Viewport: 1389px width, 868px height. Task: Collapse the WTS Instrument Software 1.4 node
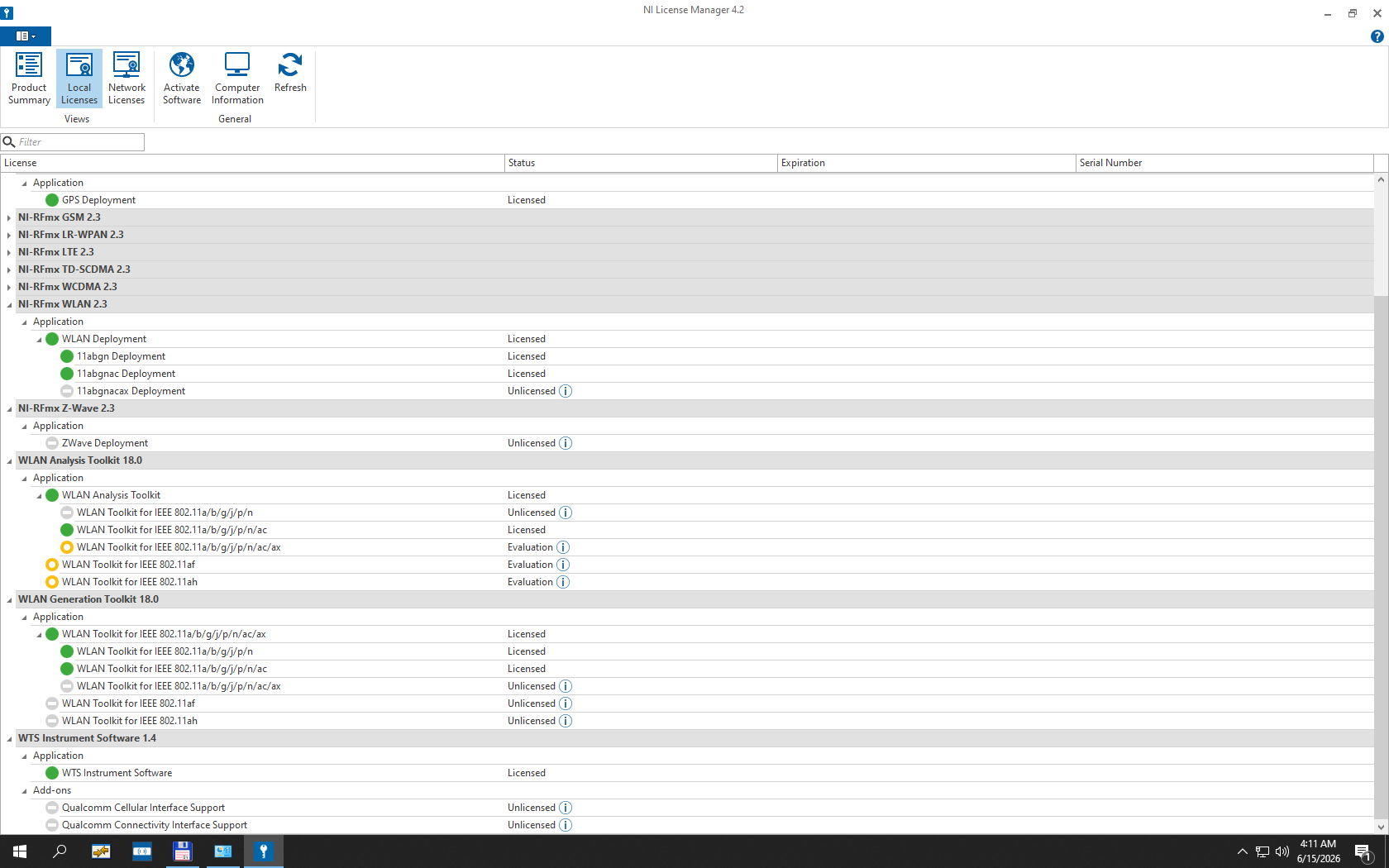pos(9,739)
